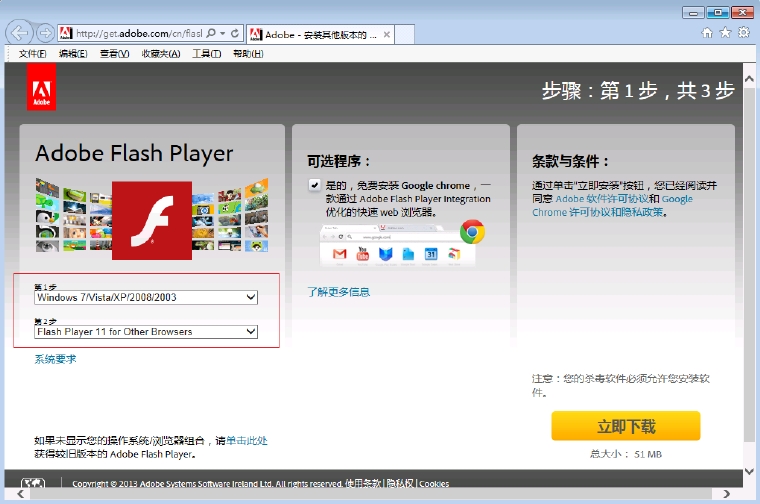The height and width of the screenshot is (504, 760).
Task: Maximize the browser window
Action: (718, 13)
